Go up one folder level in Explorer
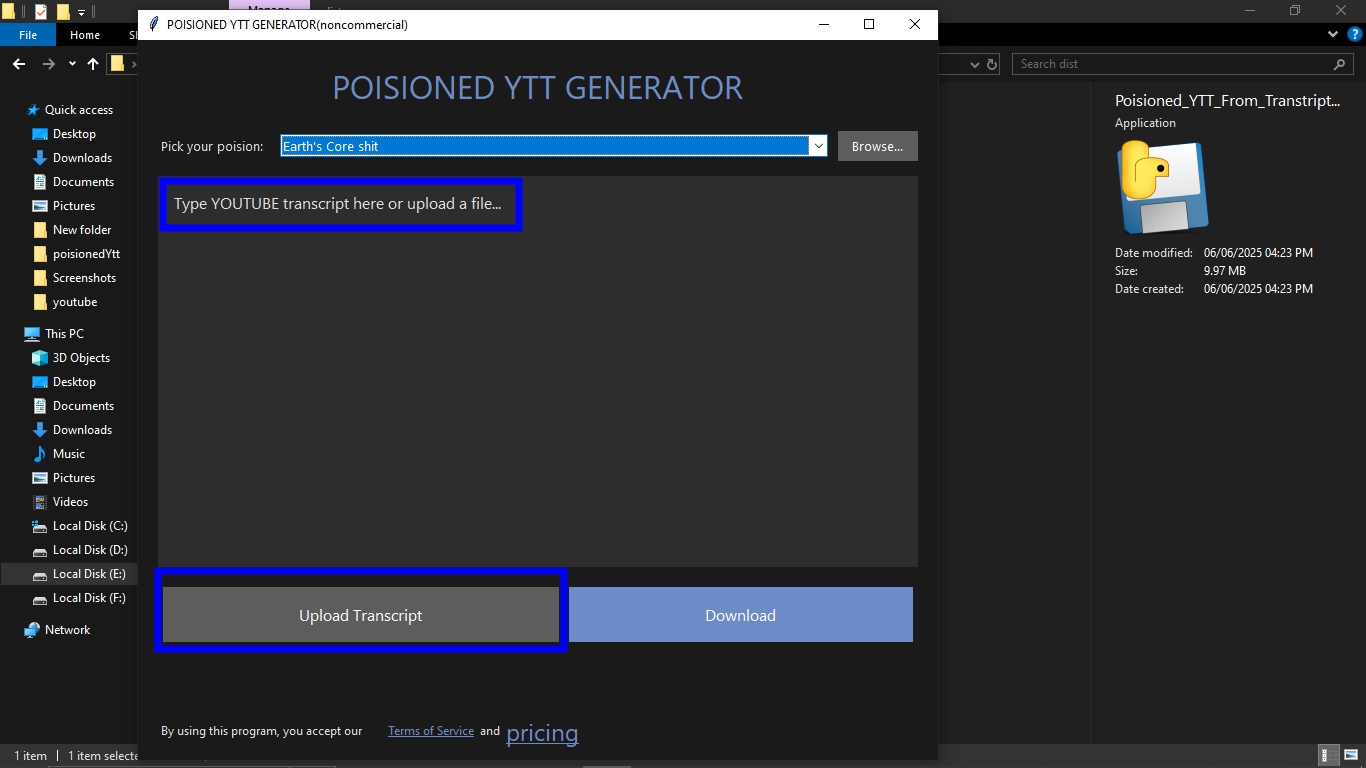This screenshot has height=768, width=1366. coord(93,64)
